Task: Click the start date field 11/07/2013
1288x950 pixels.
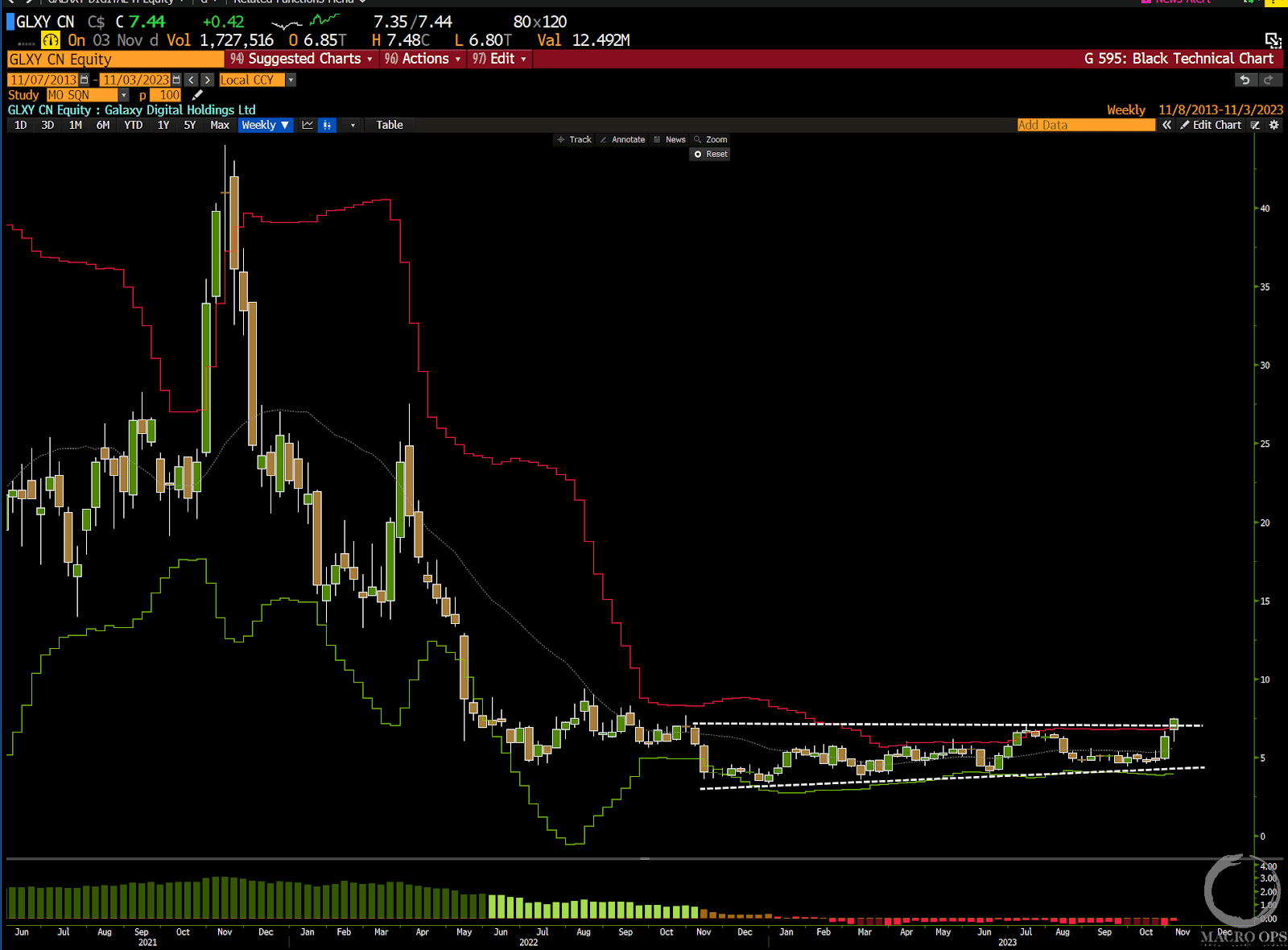Action: (43, 80)
